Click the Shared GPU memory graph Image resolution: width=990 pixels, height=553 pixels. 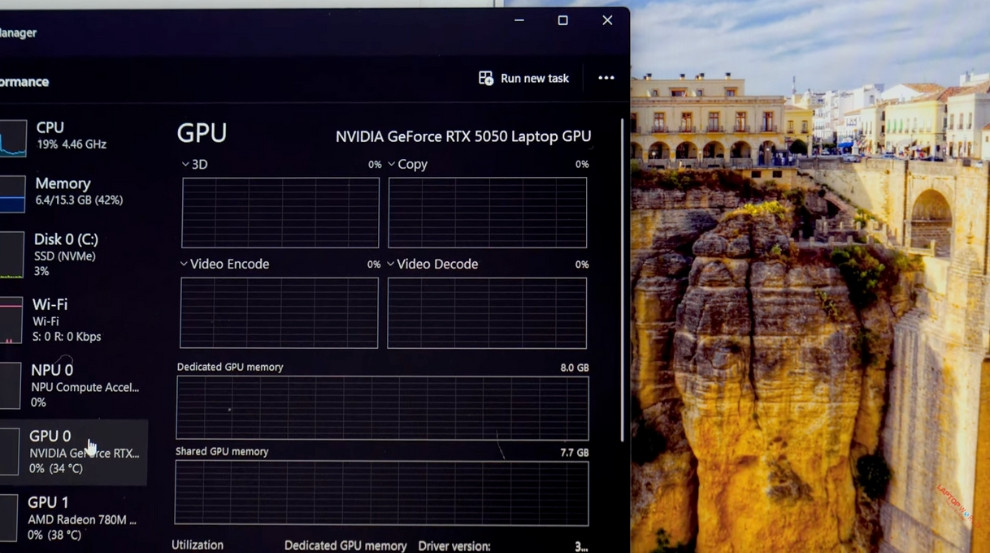381,492
